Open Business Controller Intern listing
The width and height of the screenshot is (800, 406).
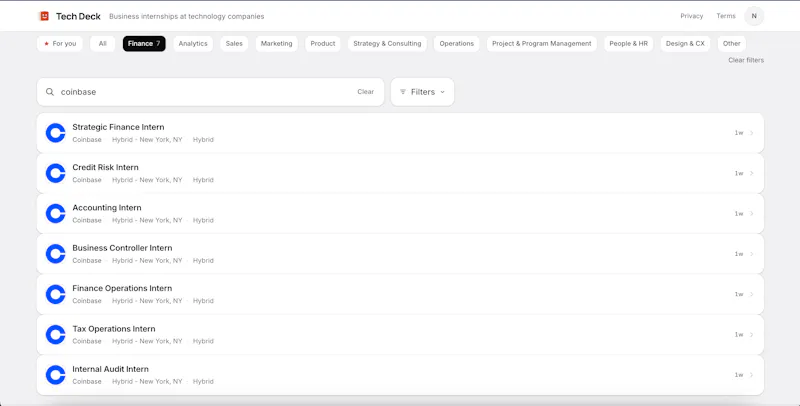pos(400,254)
